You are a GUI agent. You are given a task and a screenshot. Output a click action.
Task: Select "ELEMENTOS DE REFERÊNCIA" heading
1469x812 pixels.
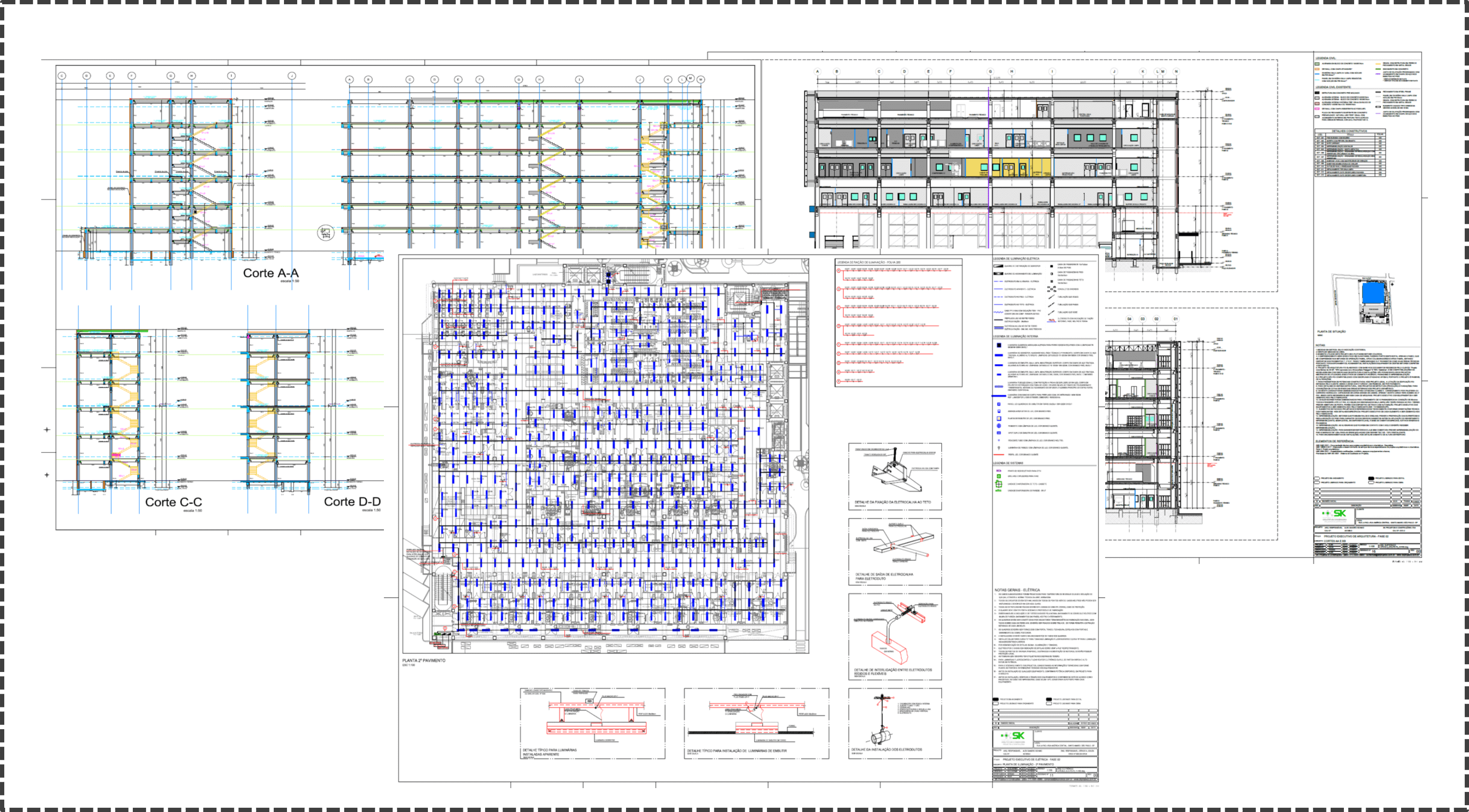click(x=1335, y=441)
